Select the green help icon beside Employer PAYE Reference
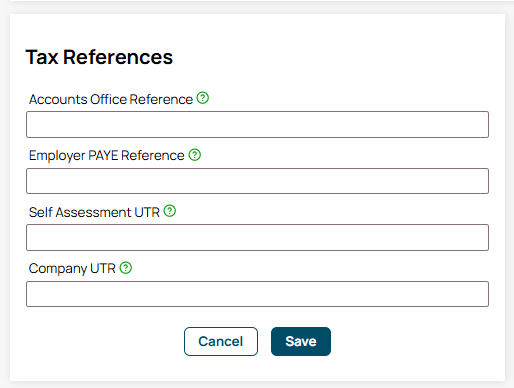The height and width of the screenshot is (388, 514). (x=195, y=155)
